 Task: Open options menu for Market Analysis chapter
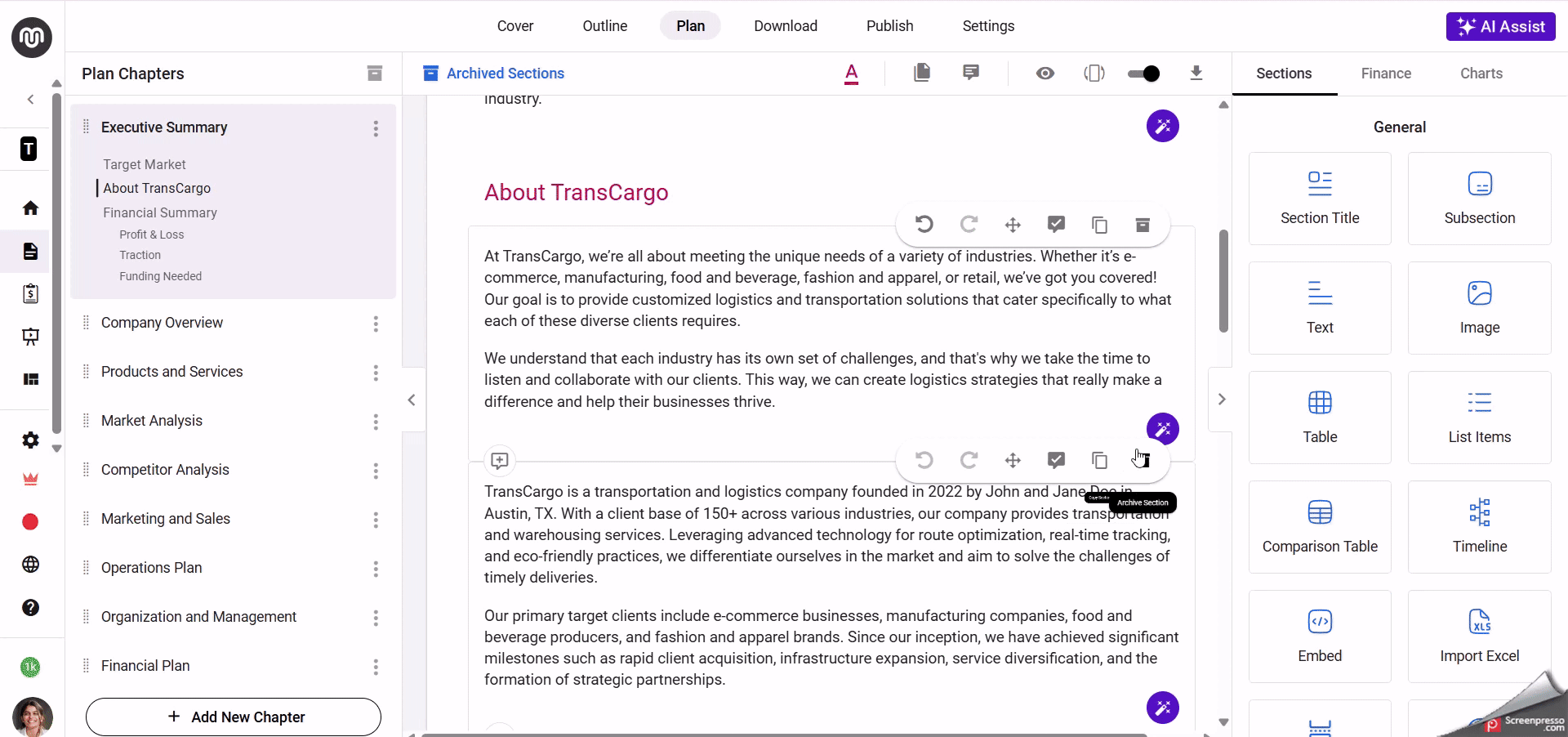click(376, 422)
